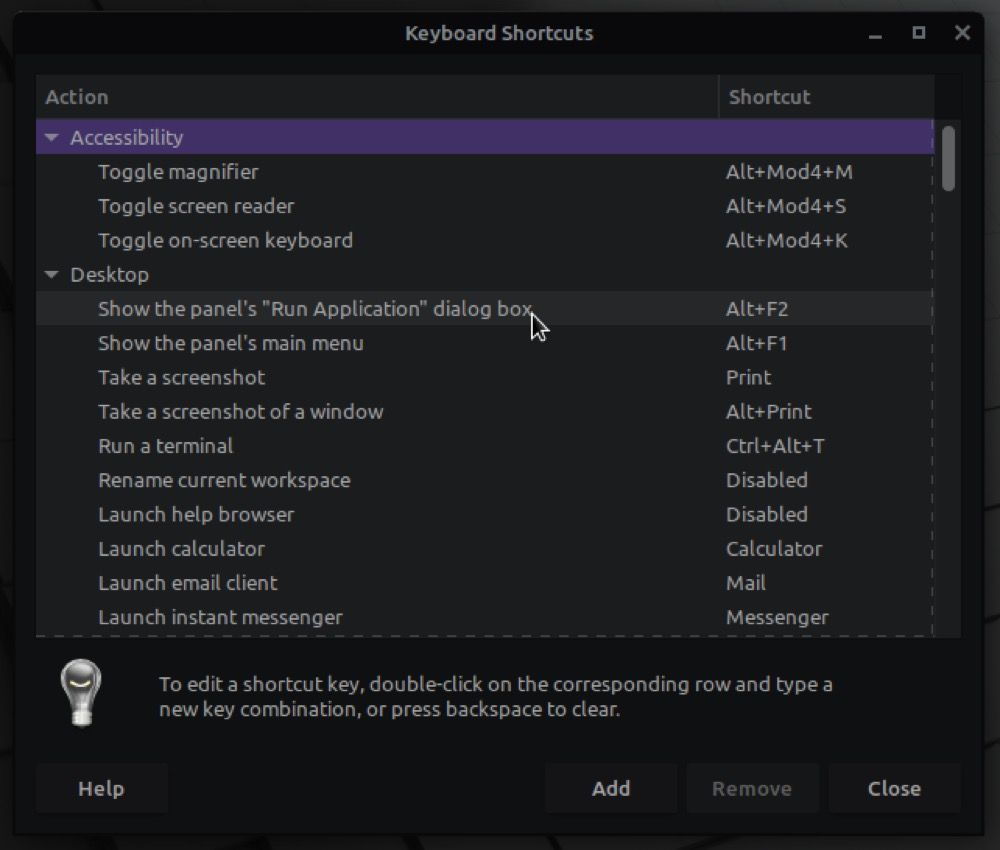Click the lightbulb hint icon
The image size is (1000, 850).
[80, 694]
